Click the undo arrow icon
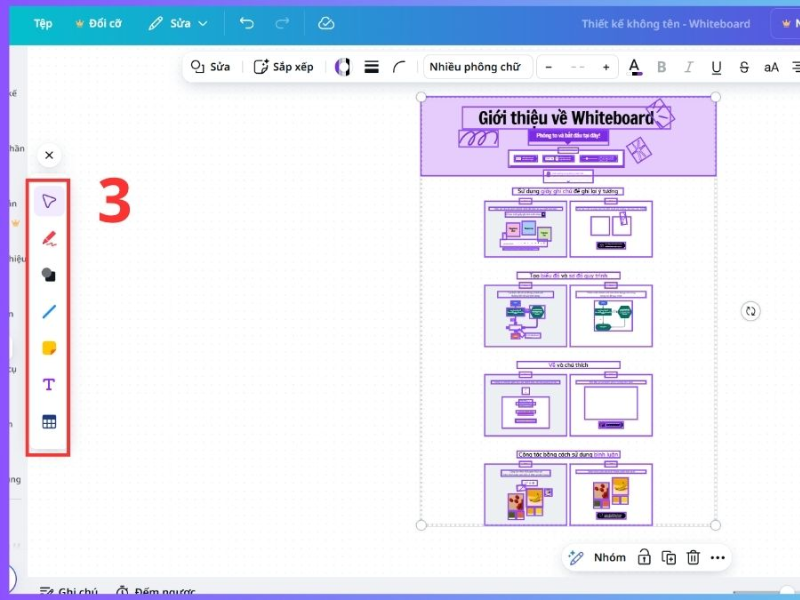Screen dimensions: 800x600 [246, 22]
